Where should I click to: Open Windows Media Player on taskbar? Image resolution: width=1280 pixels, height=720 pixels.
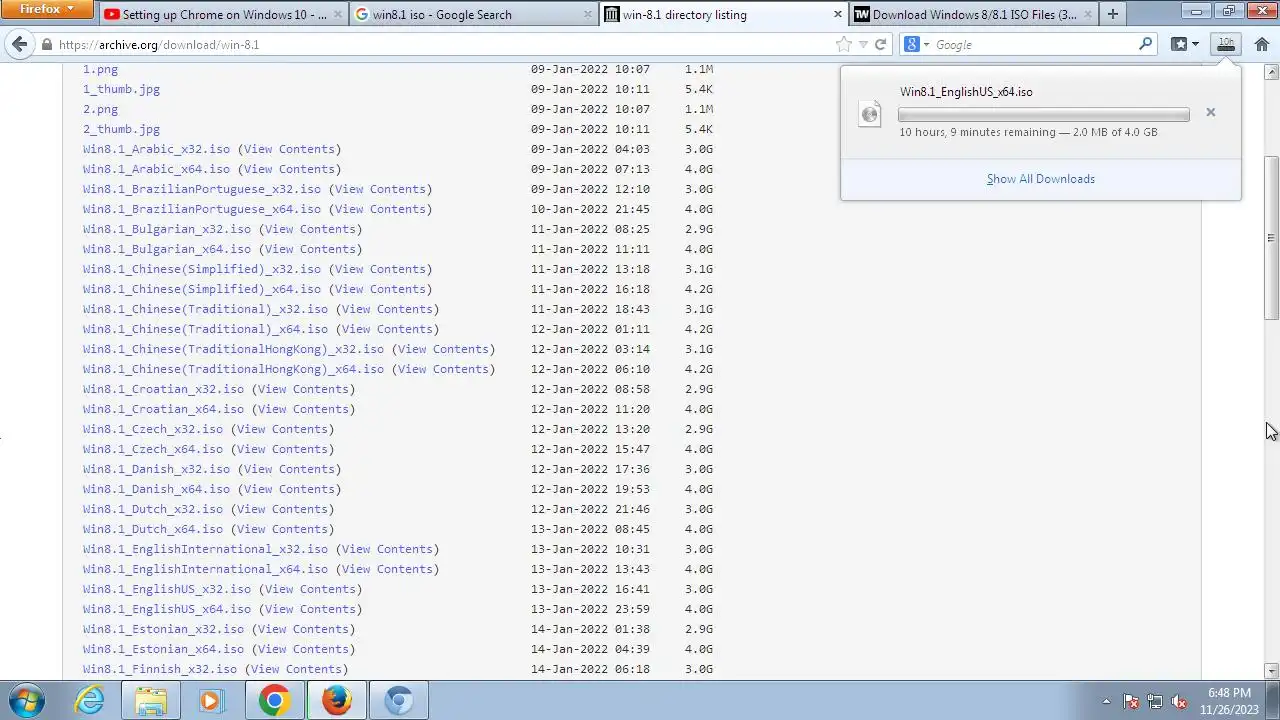pyautogui.click(x=211, y=700)
